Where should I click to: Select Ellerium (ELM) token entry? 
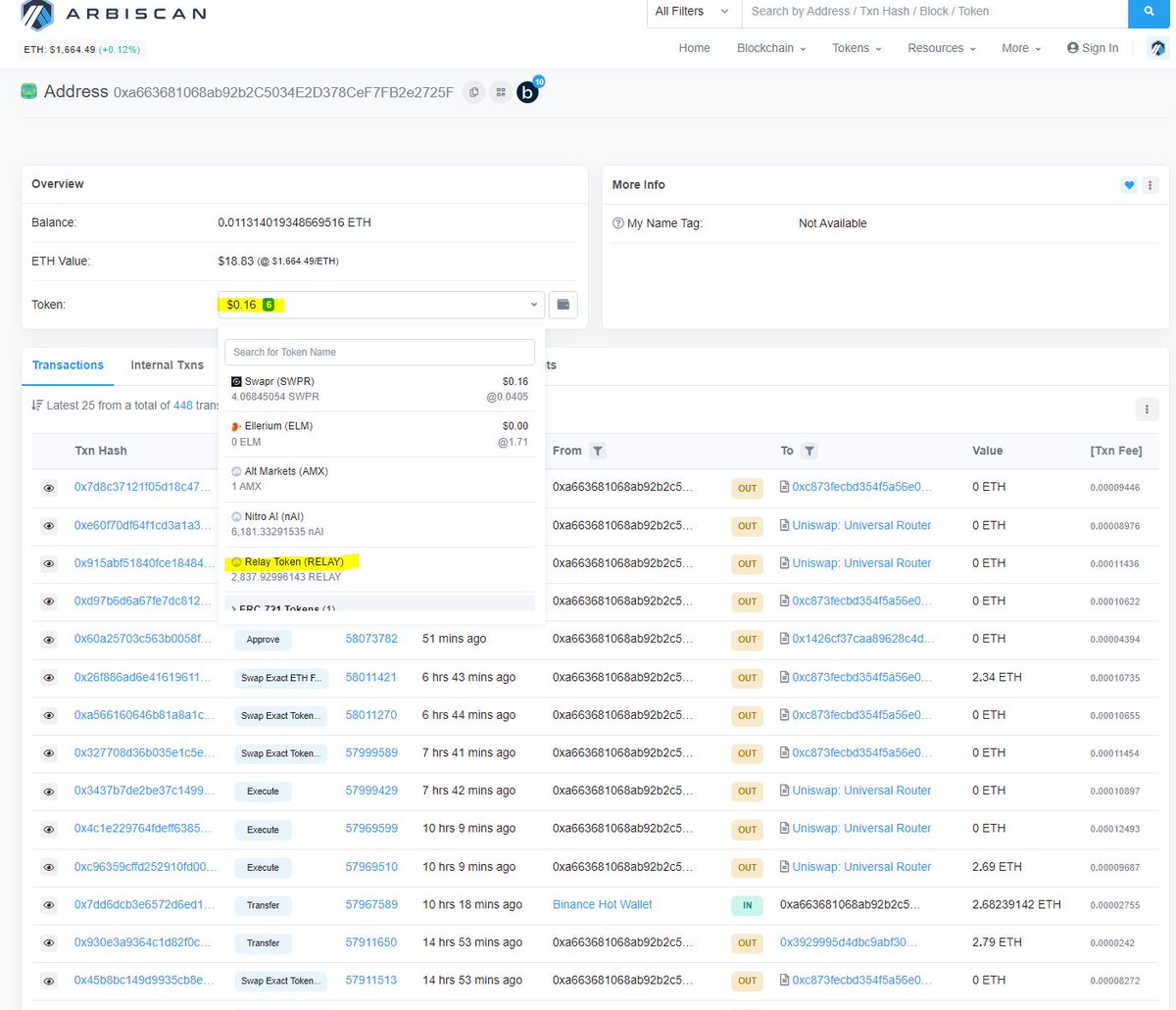[x=380, y=434]
